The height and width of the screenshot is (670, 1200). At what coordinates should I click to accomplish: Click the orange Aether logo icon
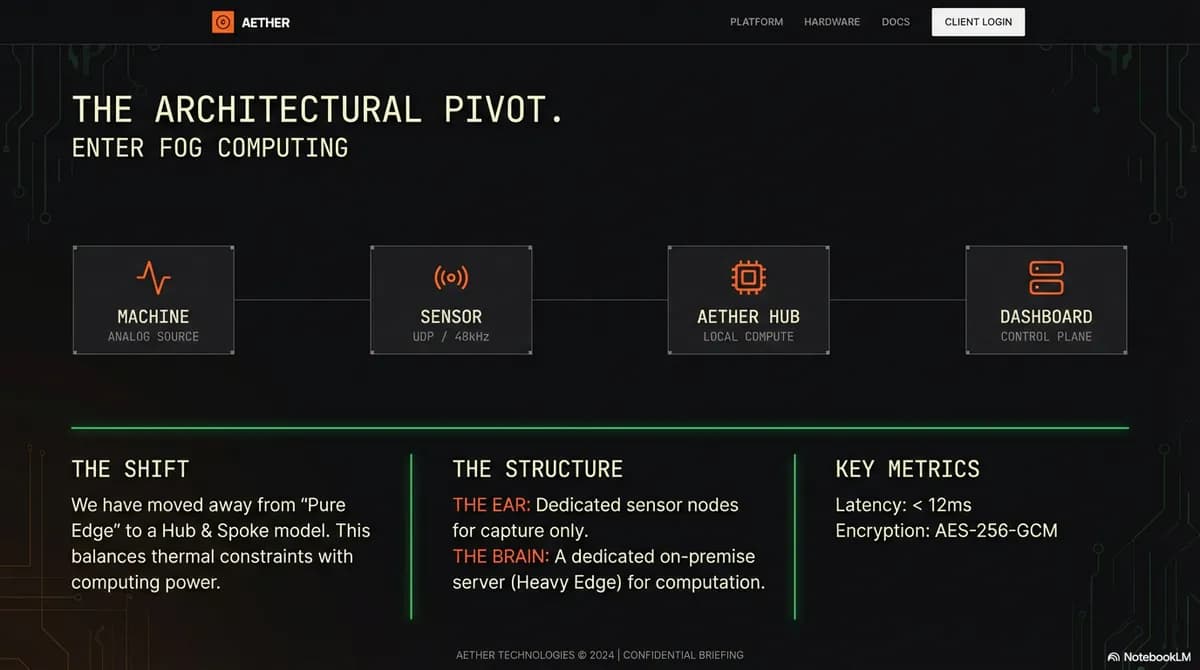(222, 22)
